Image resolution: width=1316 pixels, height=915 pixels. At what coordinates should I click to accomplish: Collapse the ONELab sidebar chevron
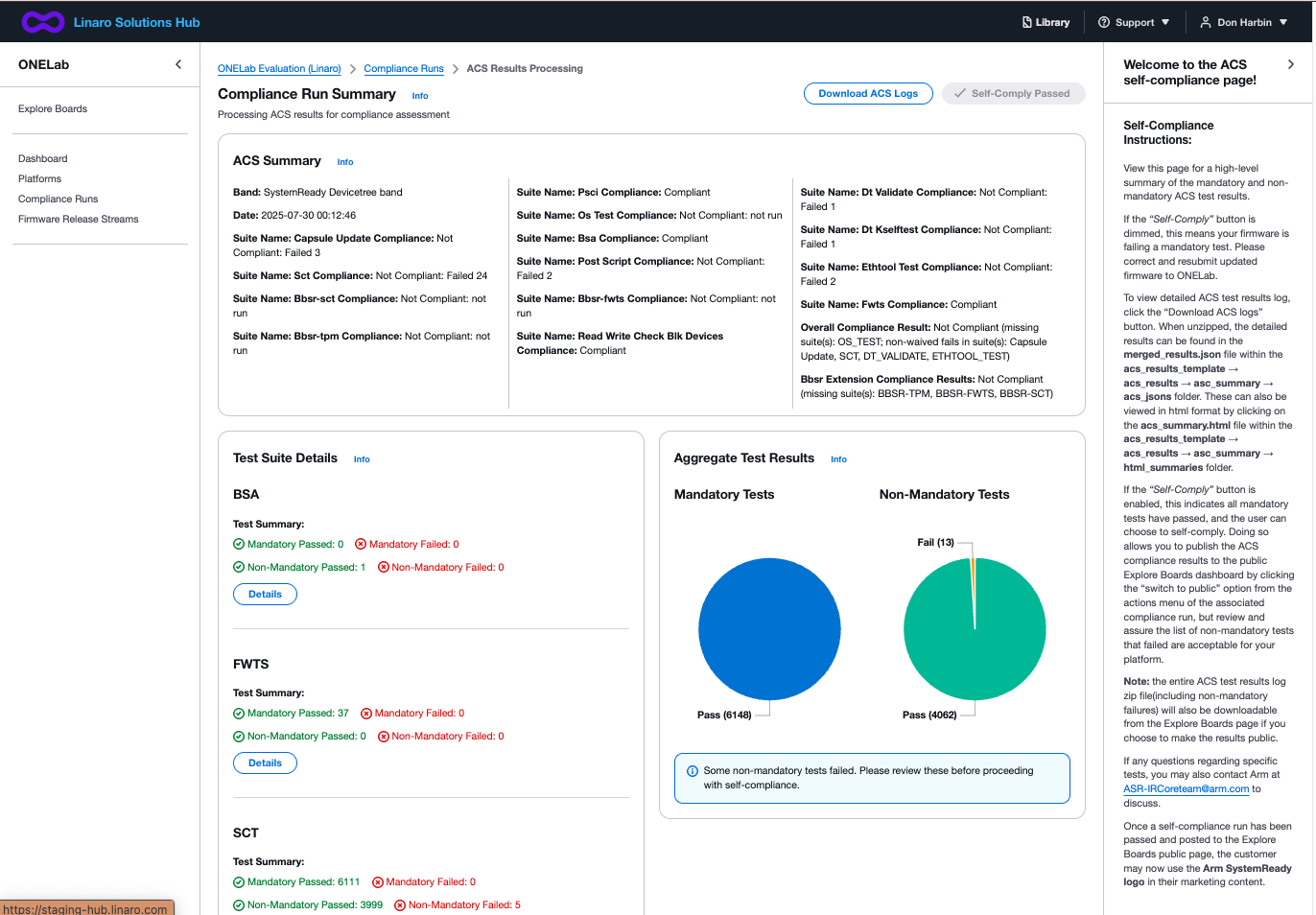[x=178, y=64]
